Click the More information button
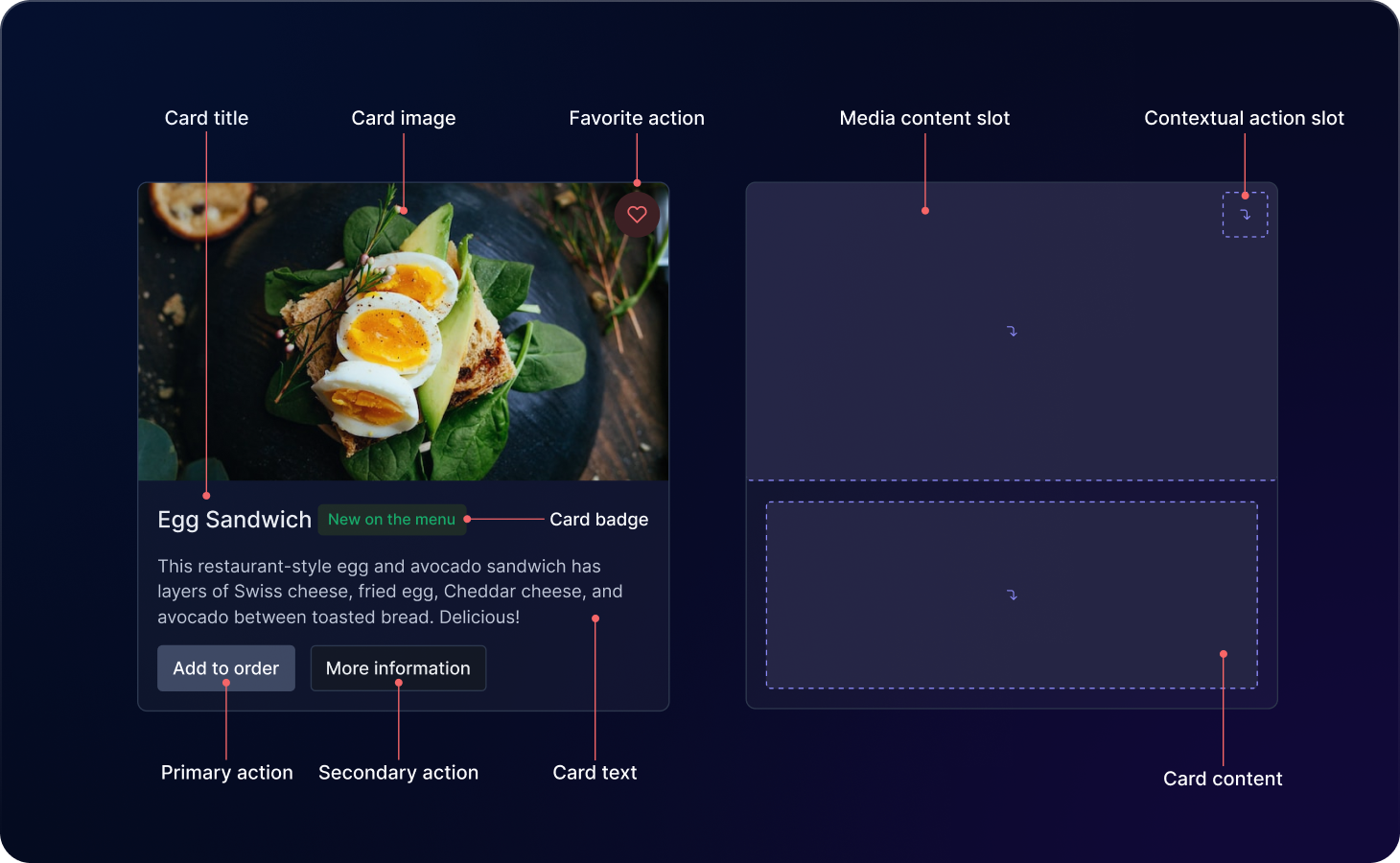This screenshot has width=1400, height=863. (398, 668)
